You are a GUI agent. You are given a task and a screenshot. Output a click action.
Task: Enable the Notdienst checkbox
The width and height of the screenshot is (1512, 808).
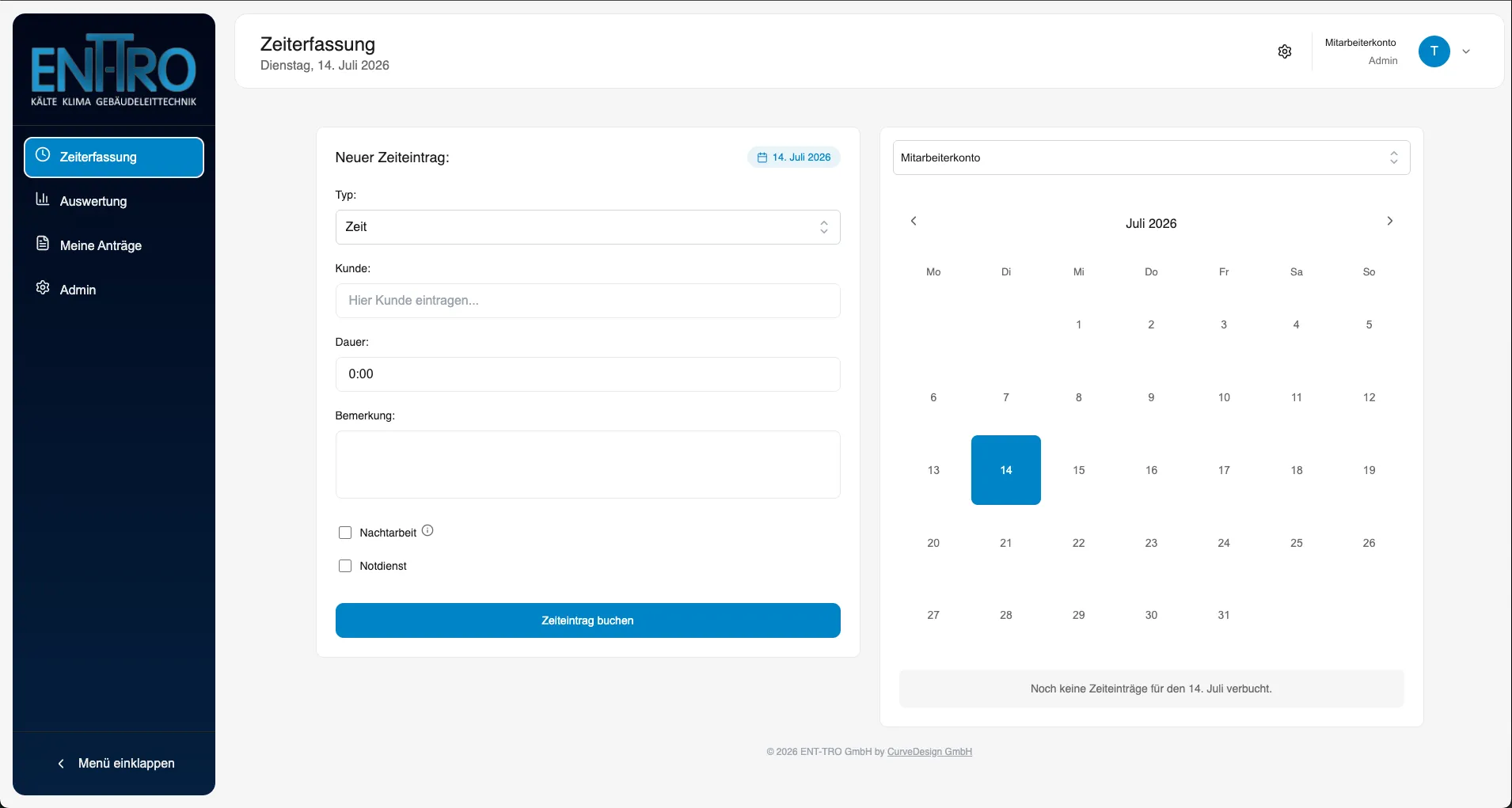tap(345, 566)
